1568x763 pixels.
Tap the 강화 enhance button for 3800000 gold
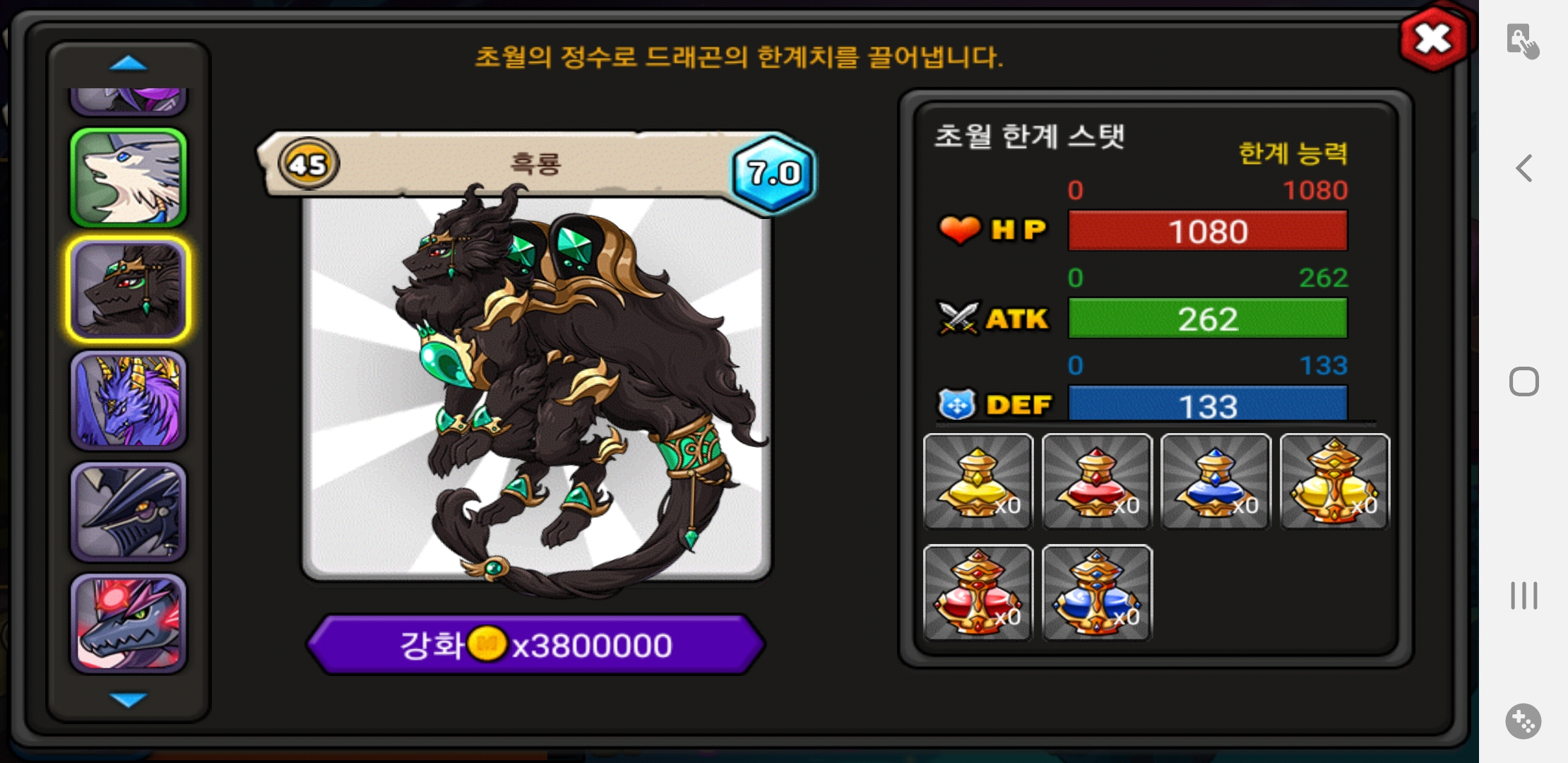[536, 644]
